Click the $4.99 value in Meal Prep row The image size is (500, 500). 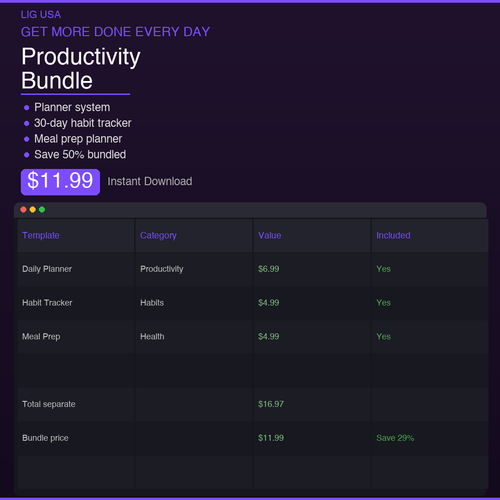click(312, 337)
